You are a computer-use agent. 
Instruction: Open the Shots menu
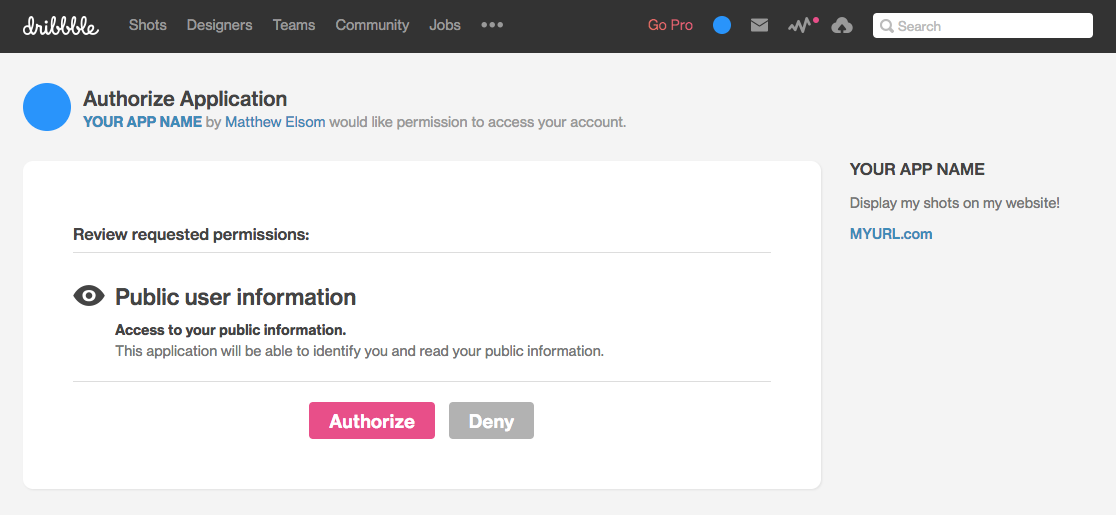pyautogui.click(x=147, y=25)
